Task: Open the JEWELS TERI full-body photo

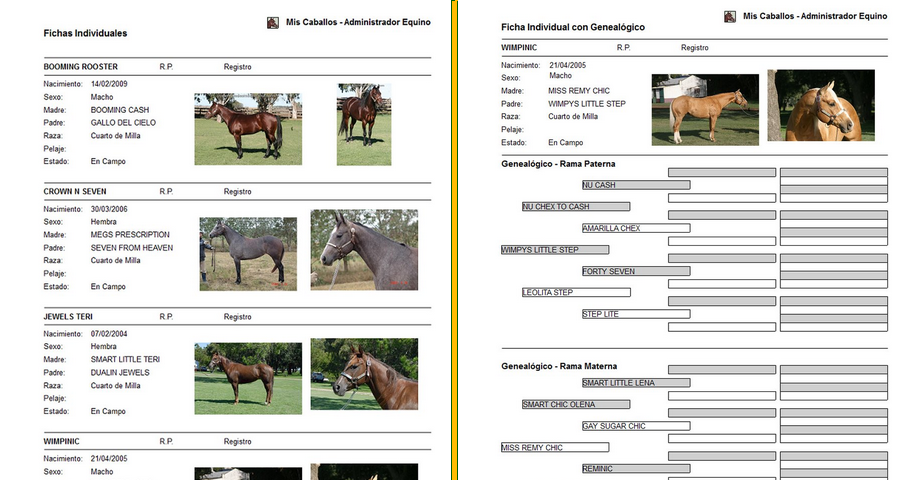Action: [248, 378]
